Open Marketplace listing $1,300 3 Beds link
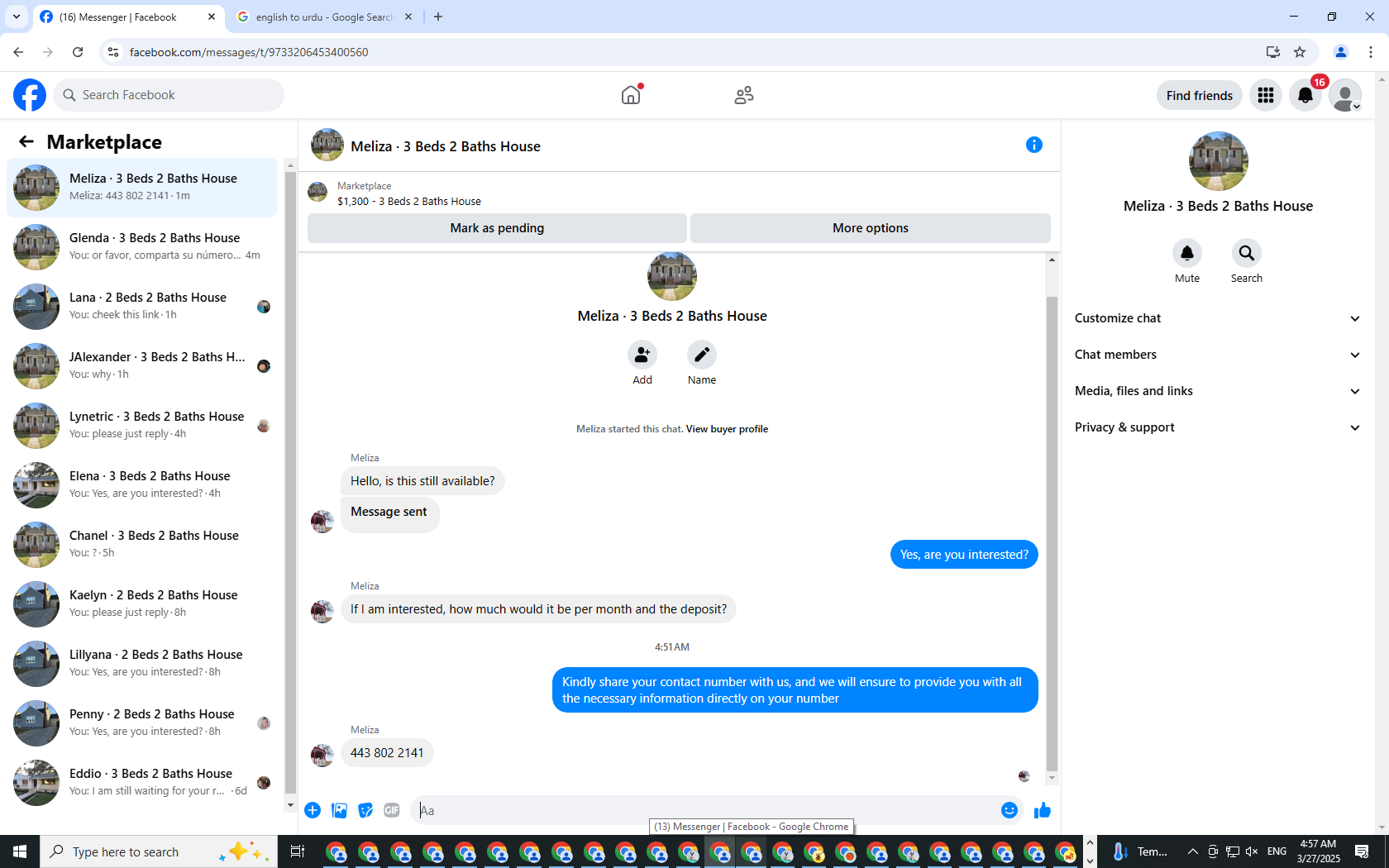The image size is (1389, 868). click(x=408, y=201)
